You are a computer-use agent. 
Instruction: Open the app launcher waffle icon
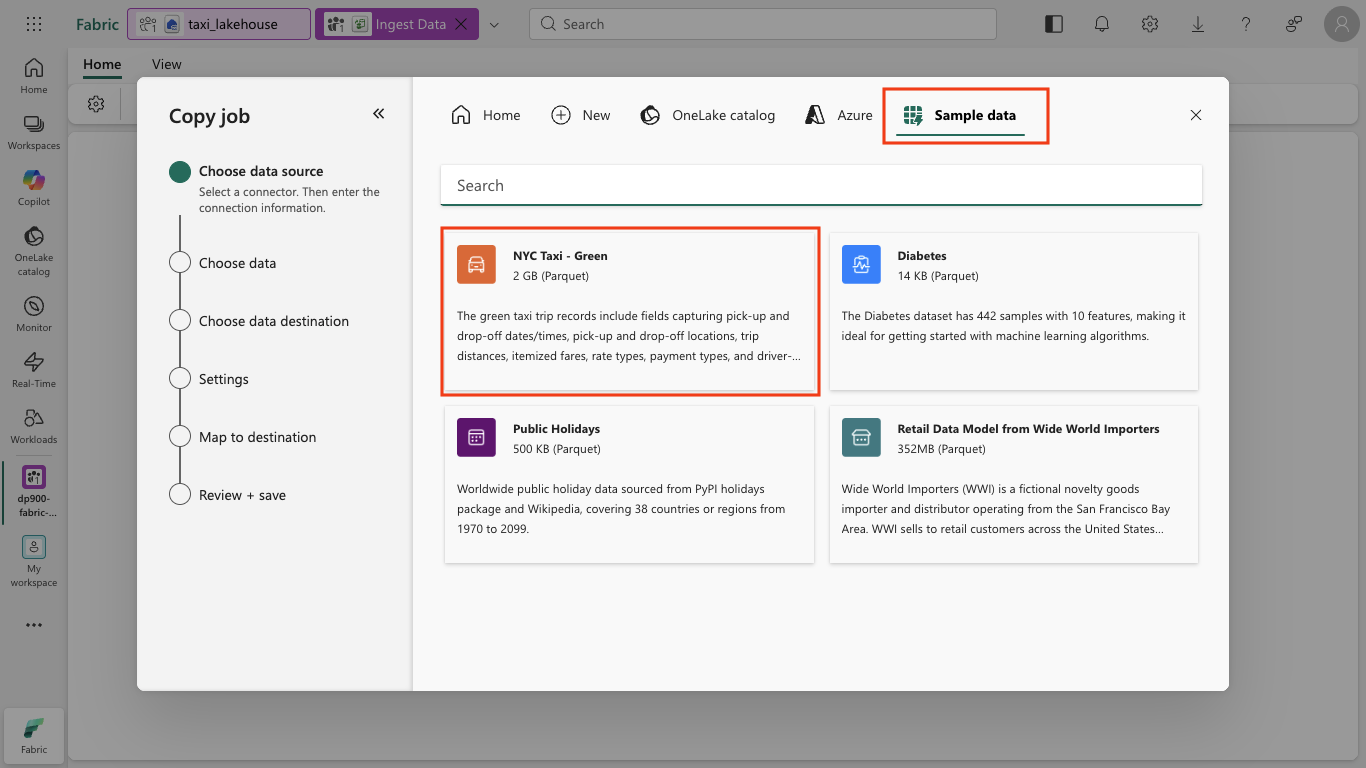[x=34, y=24]
